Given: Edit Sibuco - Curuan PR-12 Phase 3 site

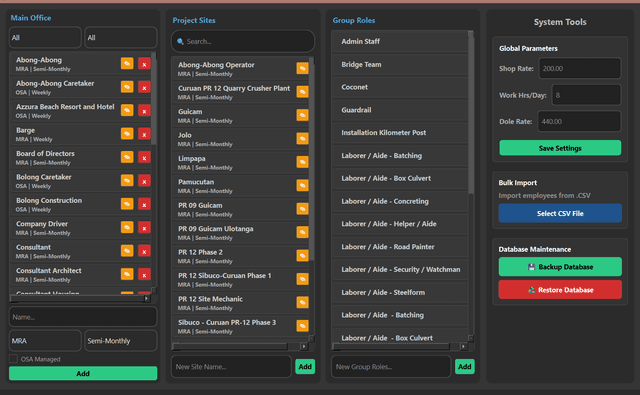Looking at the screenshot, I should tap(302, 326).
